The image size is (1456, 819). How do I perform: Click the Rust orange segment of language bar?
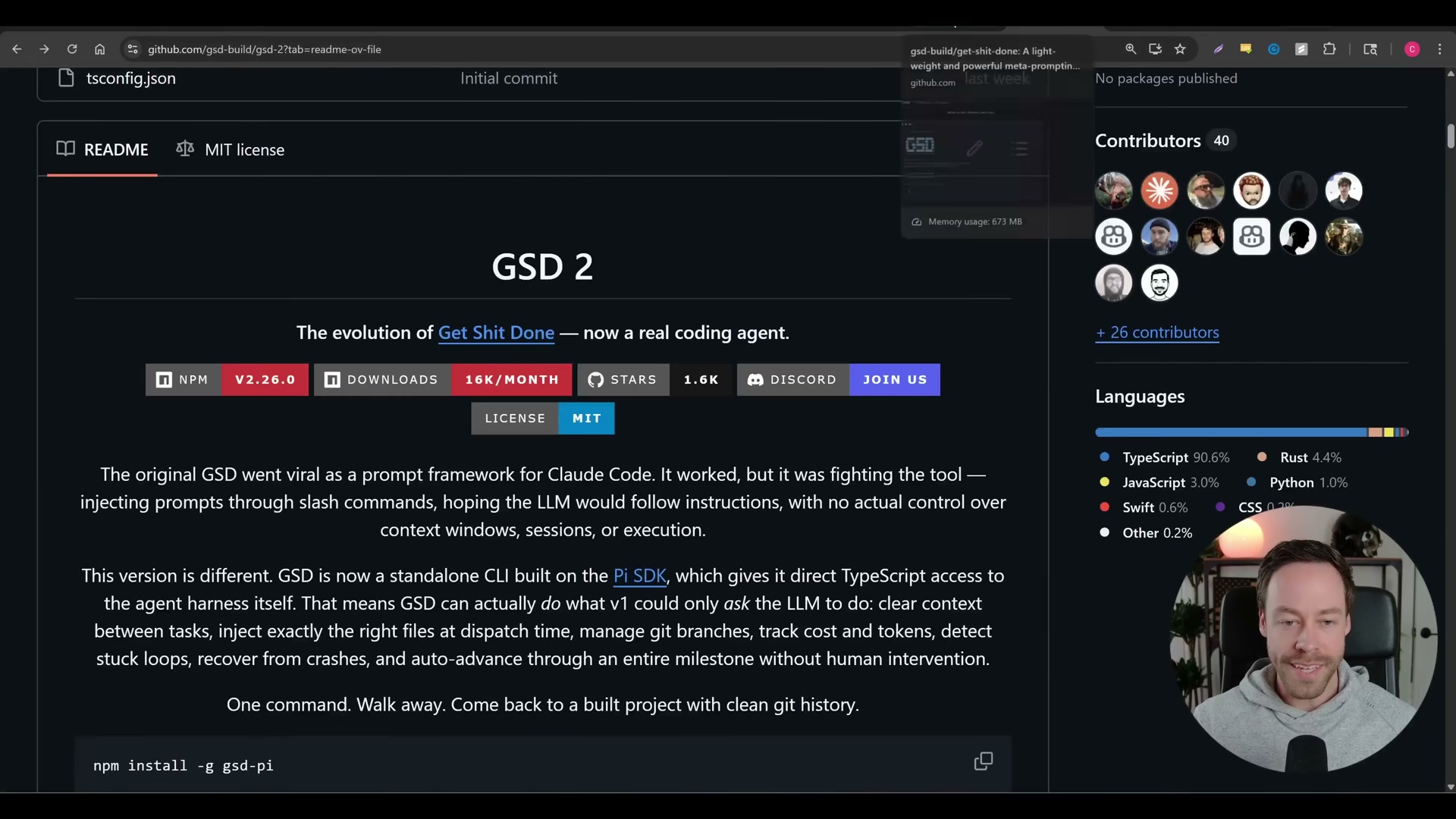[x=1376, y=432]
